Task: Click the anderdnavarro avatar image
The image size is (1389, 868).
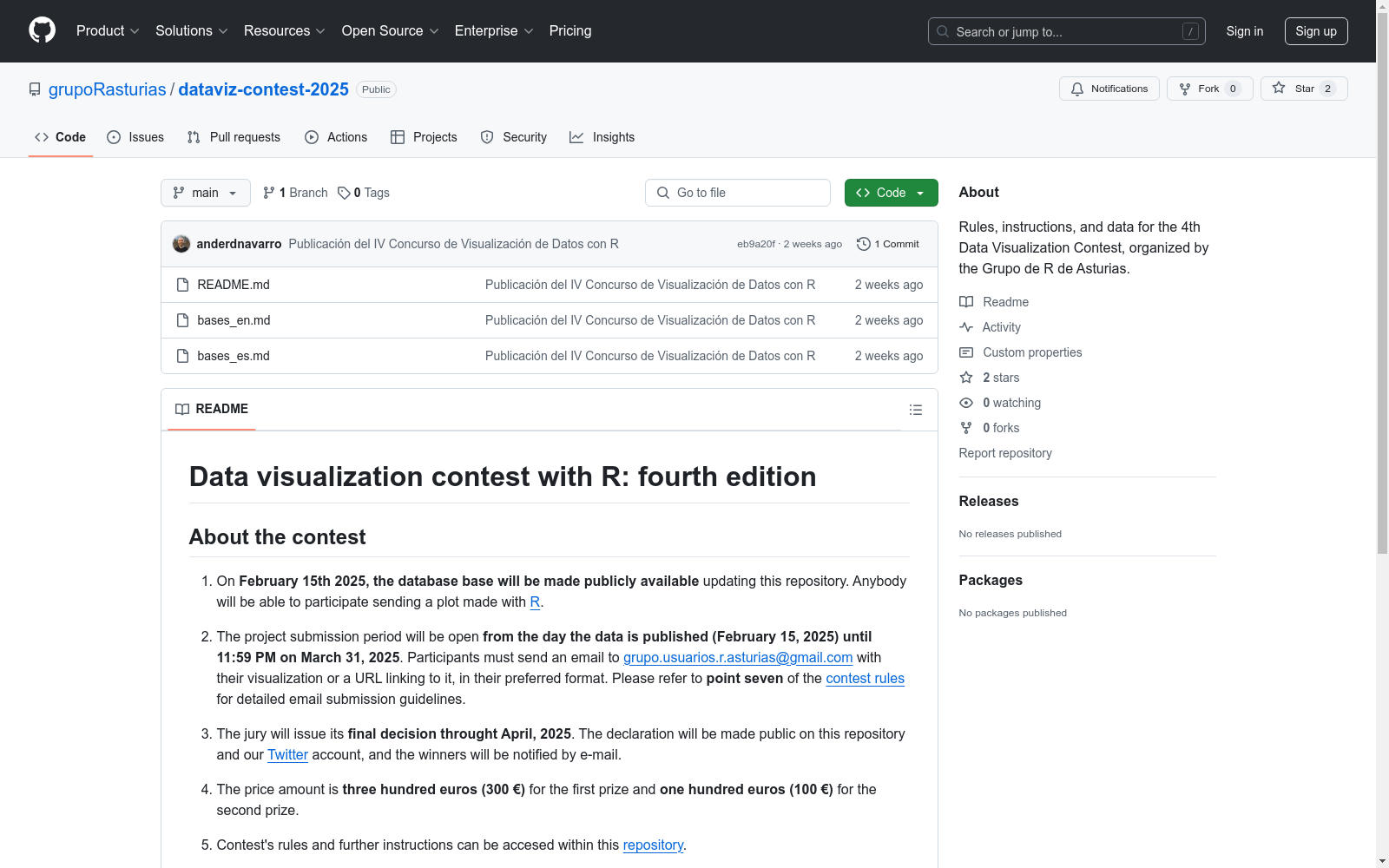Action: click(181, 244)
